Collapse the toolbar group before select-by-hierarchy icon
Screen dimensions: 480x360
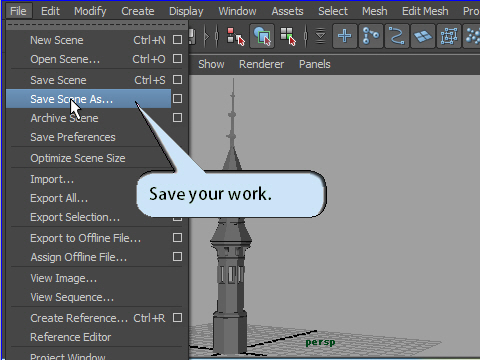[217, 36]
